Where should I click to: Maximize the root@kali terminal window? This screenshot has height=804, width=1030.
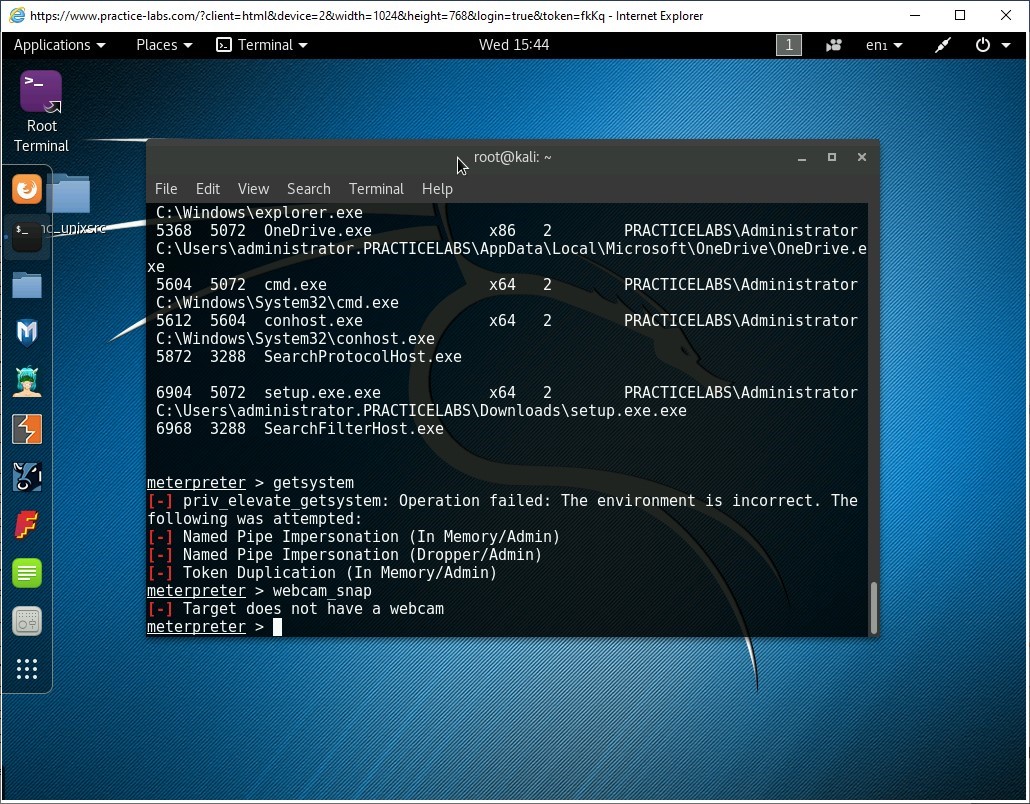tap(832, 158)
